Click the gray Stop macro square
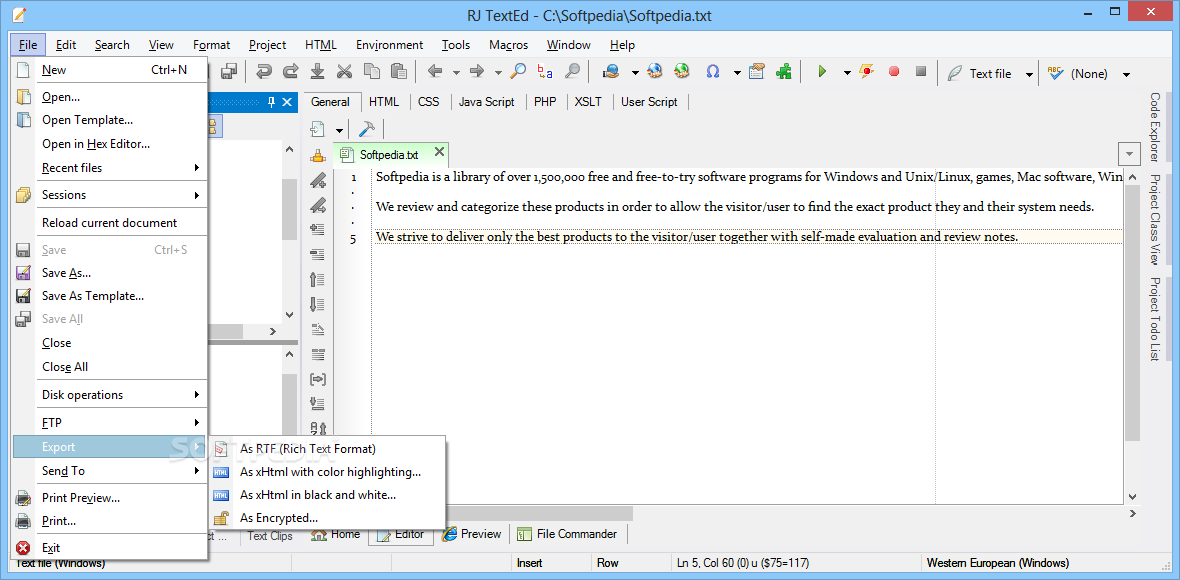 coord(920,72)
